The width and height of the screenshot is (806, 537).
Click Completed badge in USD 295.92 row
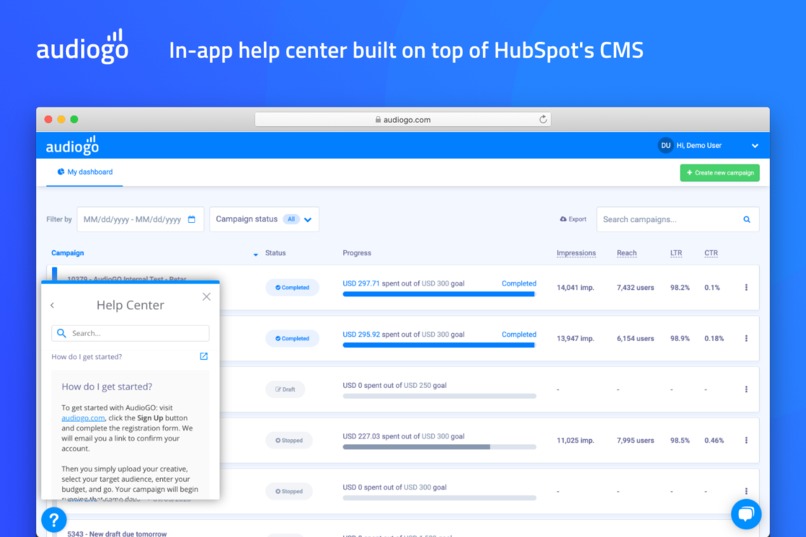coord(292,338)
